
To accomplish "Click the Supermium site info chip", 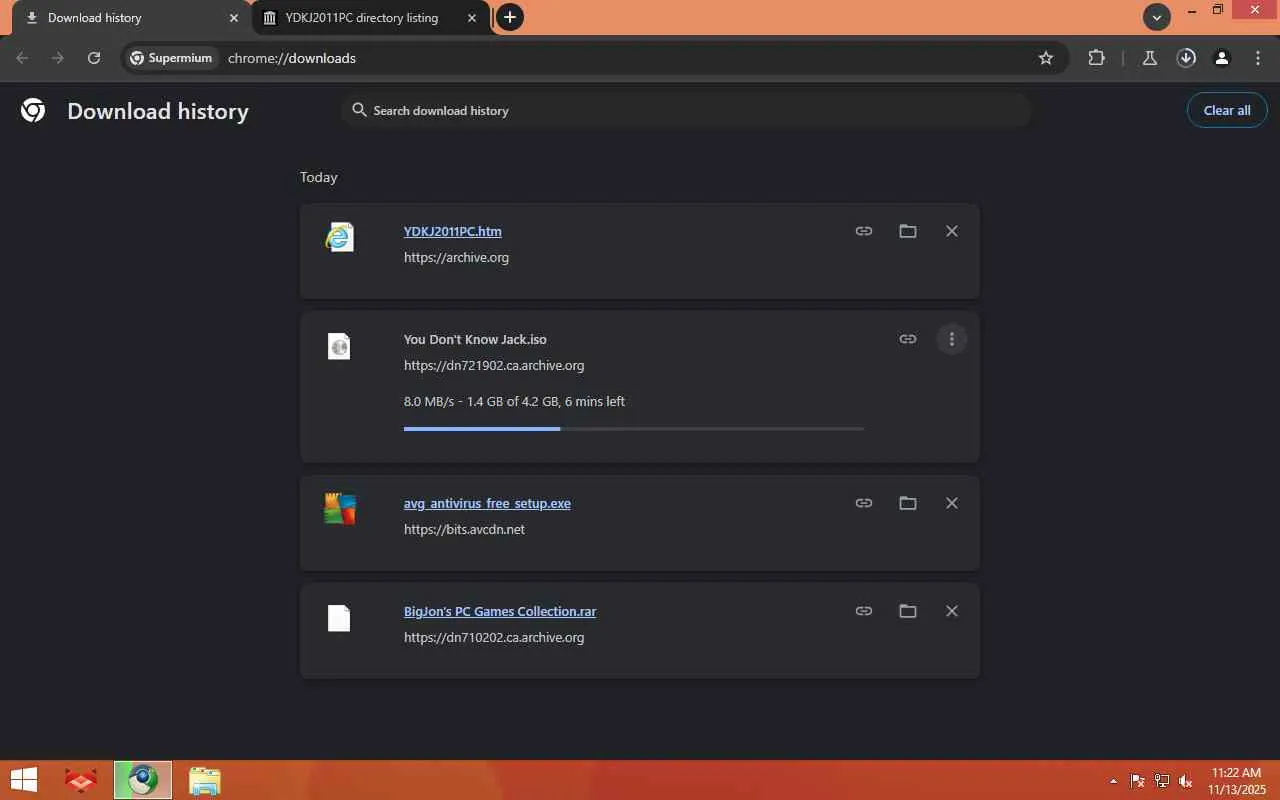I will (x=171, y=58).
